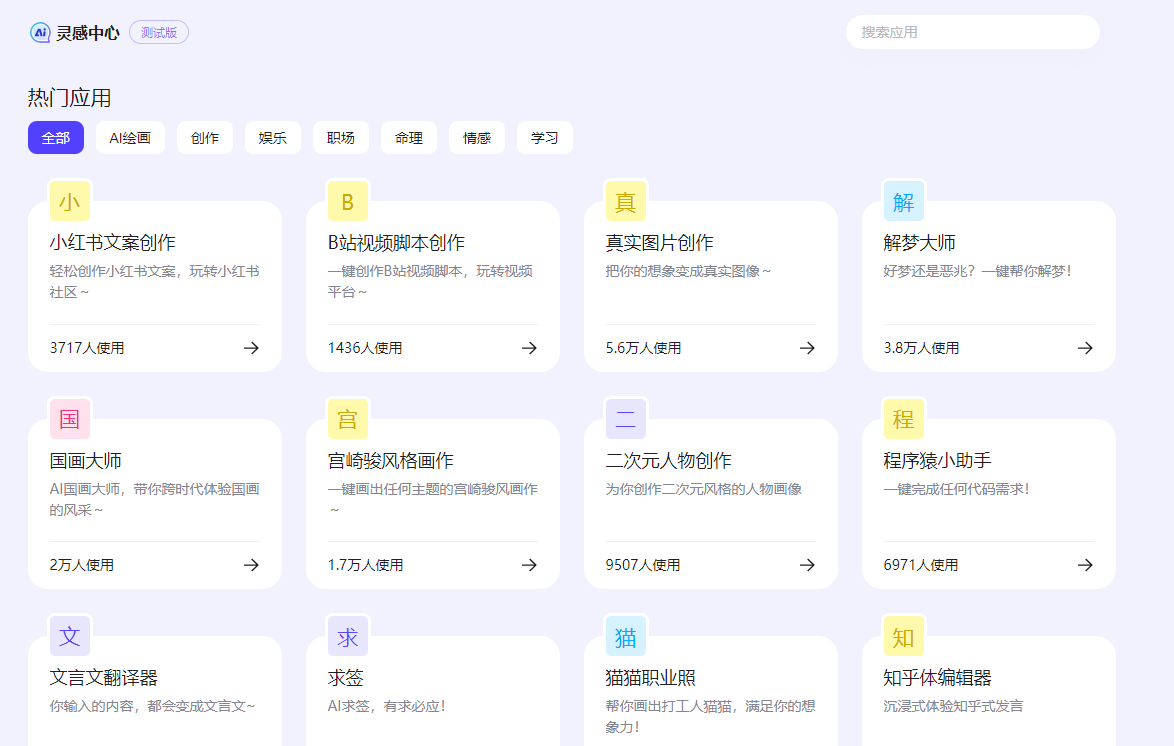Click the 猫猫职业照 title
Screen dimensions: 1174x746
[651, 678]
